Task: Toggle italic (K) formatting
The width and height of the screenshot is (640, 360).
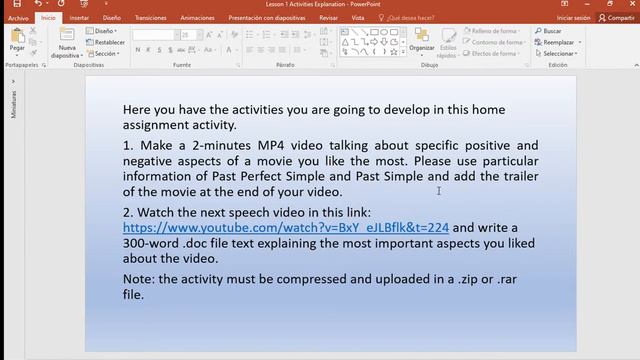Action: [149, 50]
